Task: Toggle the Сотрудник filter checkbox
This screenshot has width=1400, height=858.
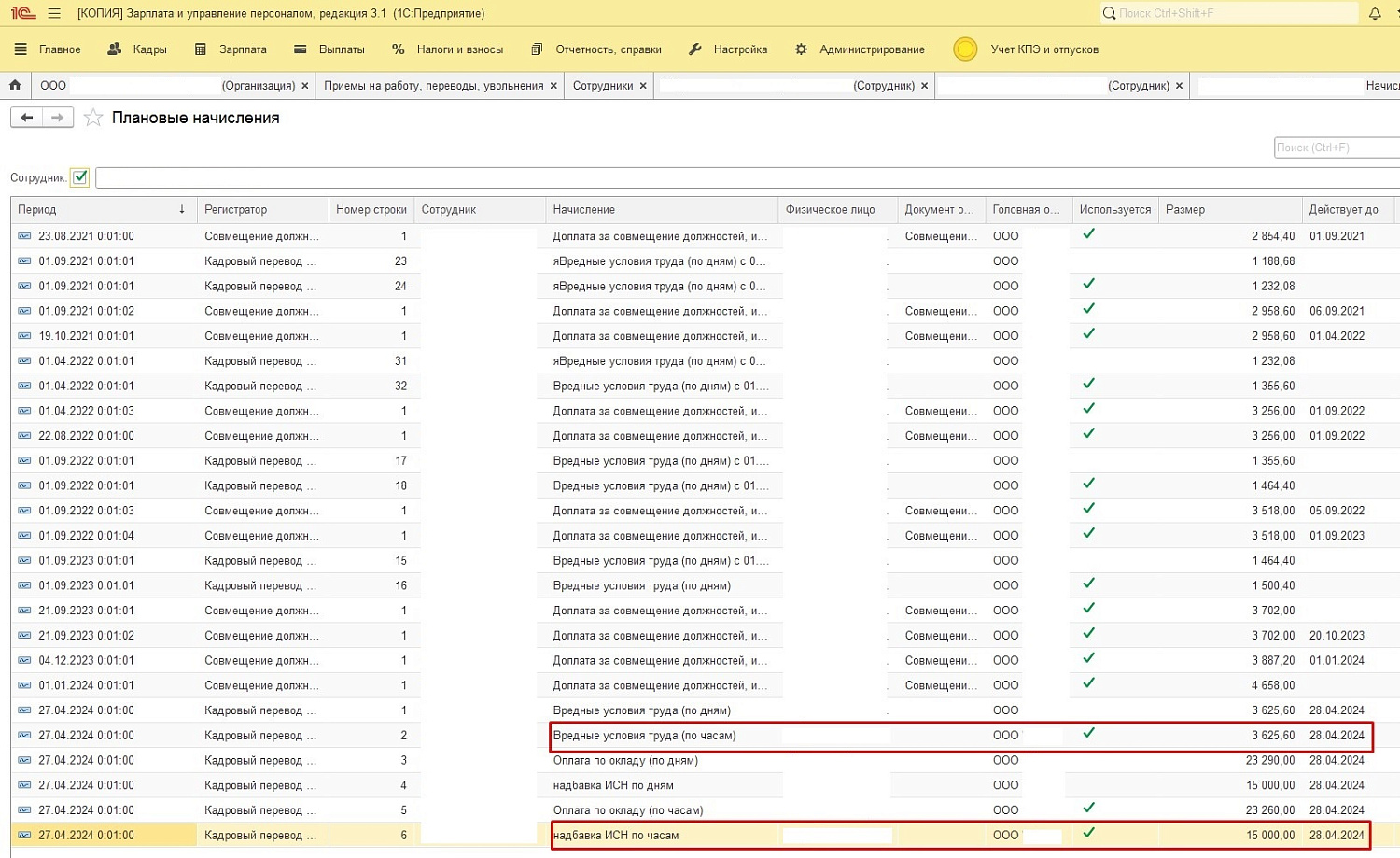Action: pyautogui.click(x=80, y=177)
